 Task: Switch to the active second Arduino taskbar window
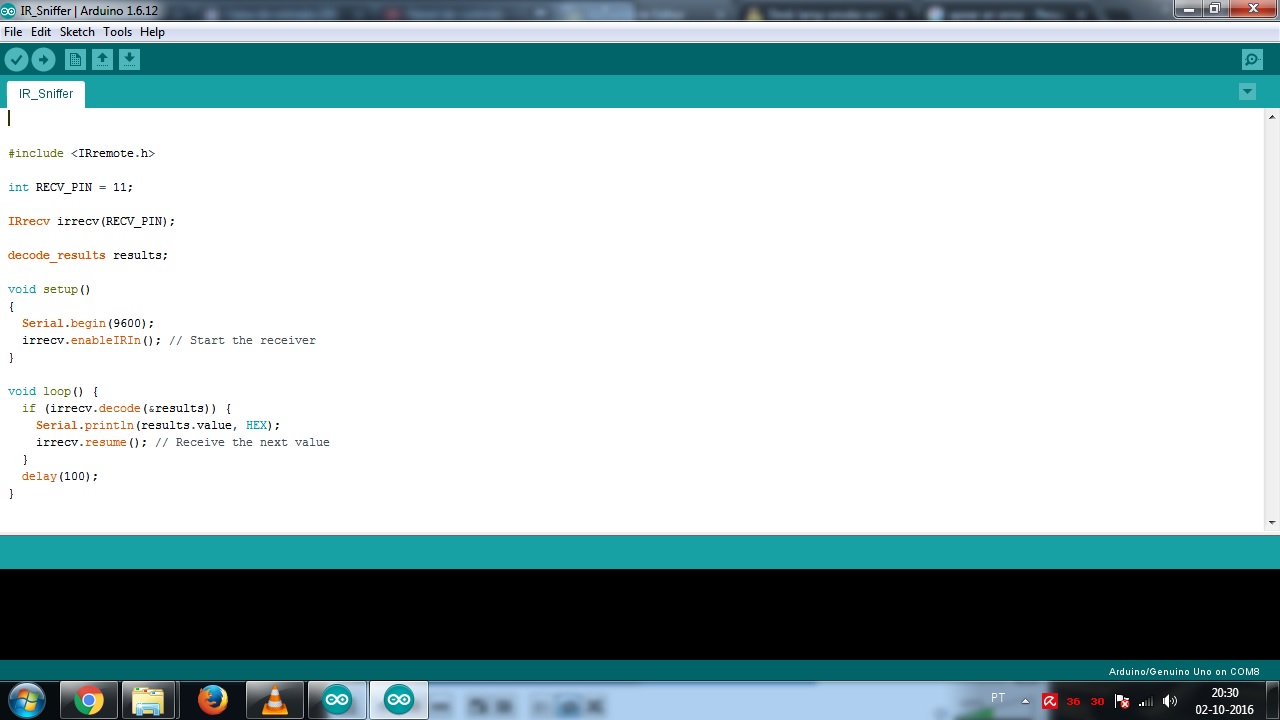tap(399, 701)
